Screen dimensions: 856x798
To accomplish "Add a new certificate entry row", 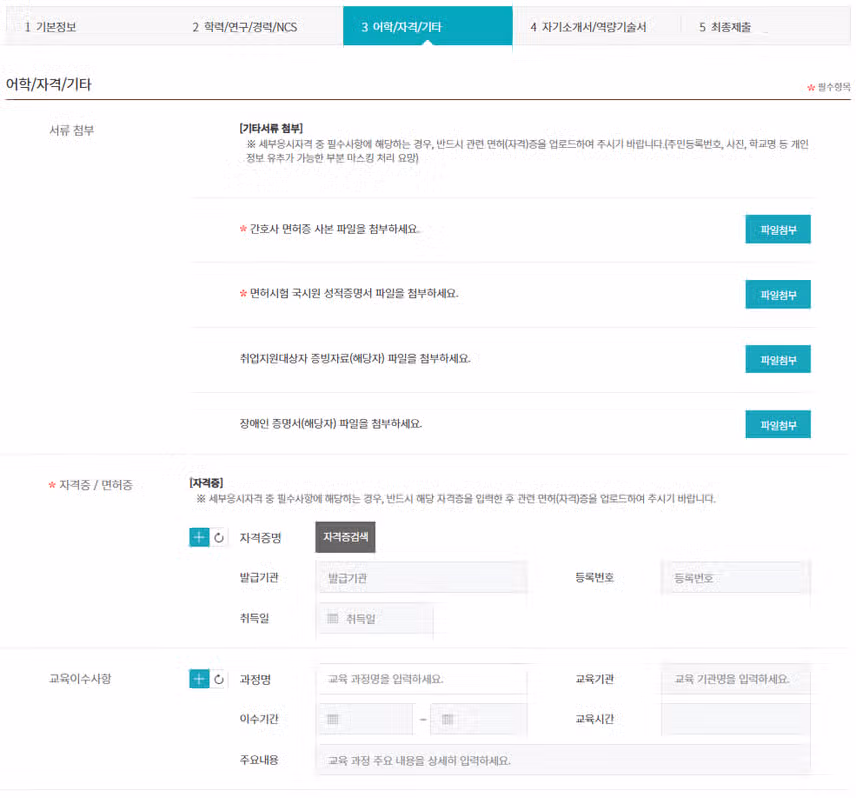I will point(199,537).
